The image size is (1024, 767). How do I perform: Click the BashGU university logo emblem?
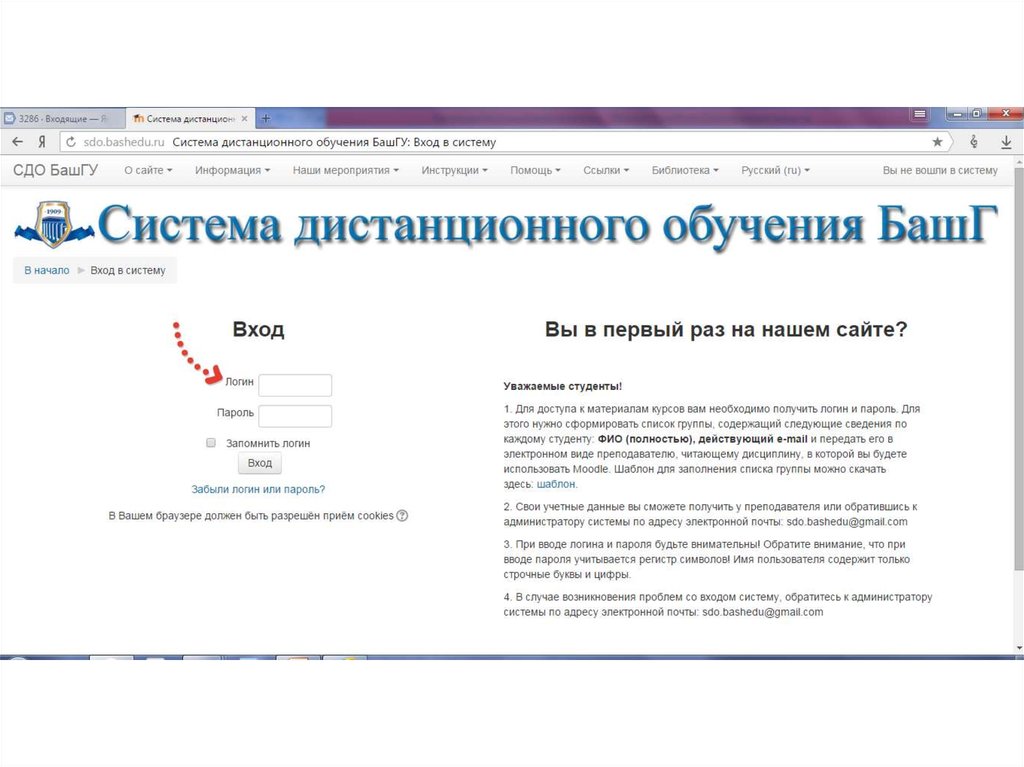[53, 225]
